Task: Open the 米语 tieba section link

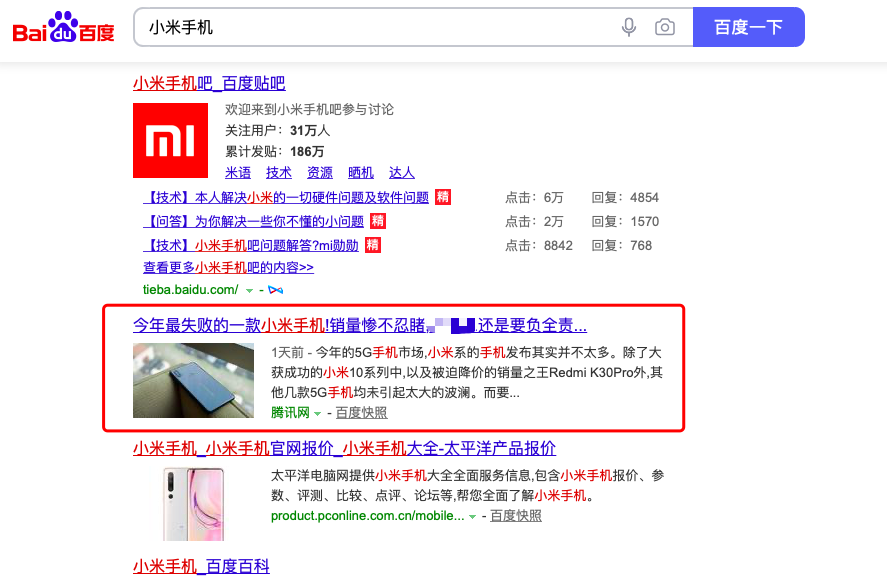Action: (238, 172)
